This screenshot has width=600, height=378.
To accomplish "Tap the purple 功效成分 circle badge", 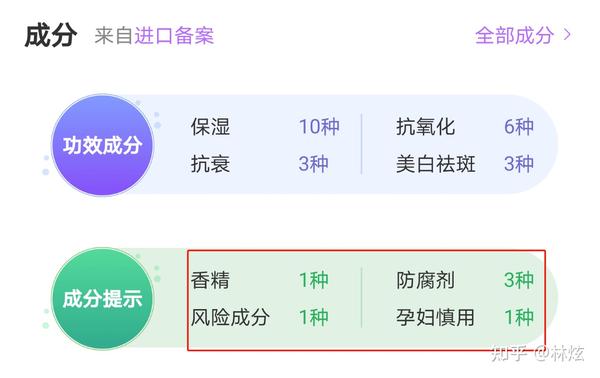I will coord(102,145).
